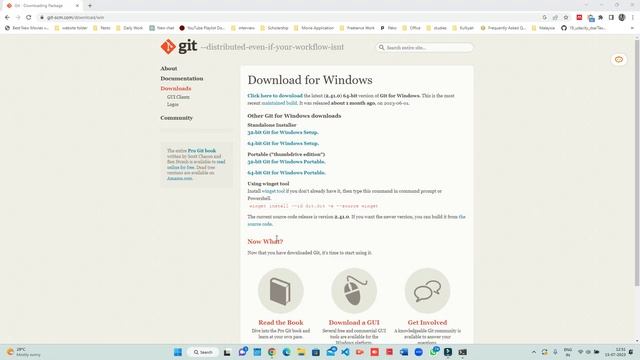Download 32-bit Git for Windows Setup
Image resolution: width=640 pixels, height=360 pixels.
click(x=283, y=132)
